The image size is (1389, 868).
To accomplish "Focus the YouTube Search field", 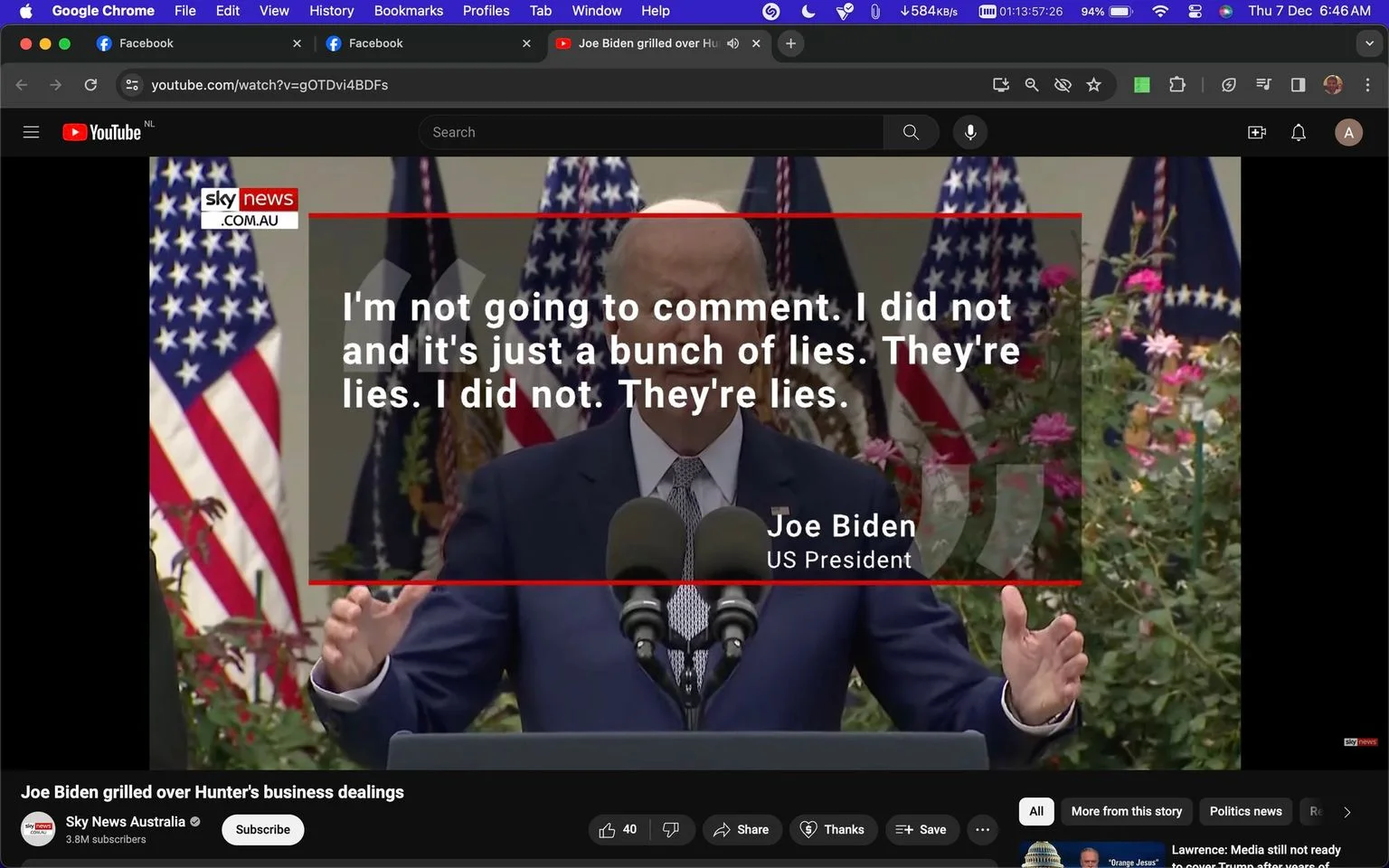I will coord(651,132).
